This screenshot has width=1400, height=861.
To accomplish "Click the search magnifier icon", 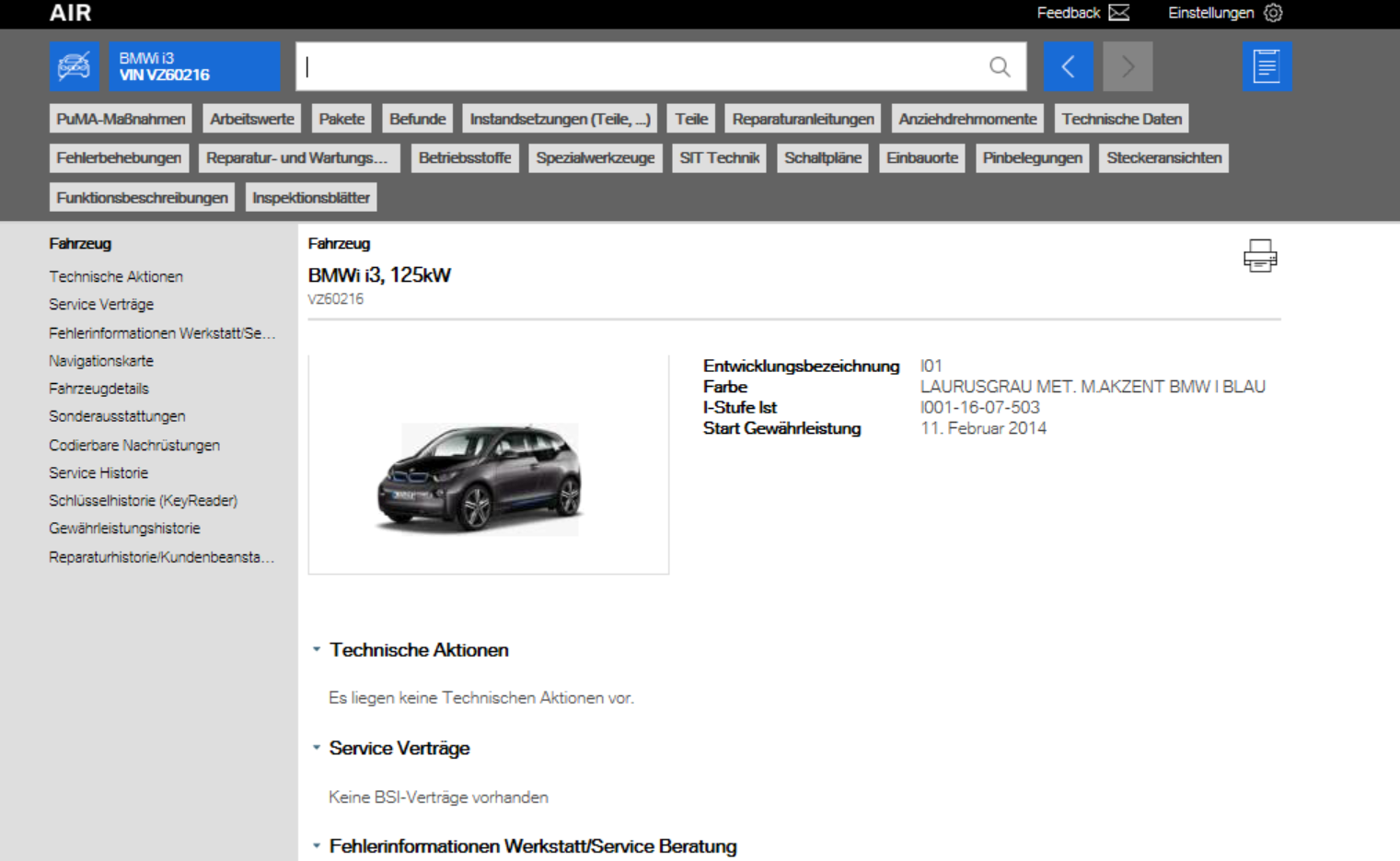I will tap(1000, 66).
